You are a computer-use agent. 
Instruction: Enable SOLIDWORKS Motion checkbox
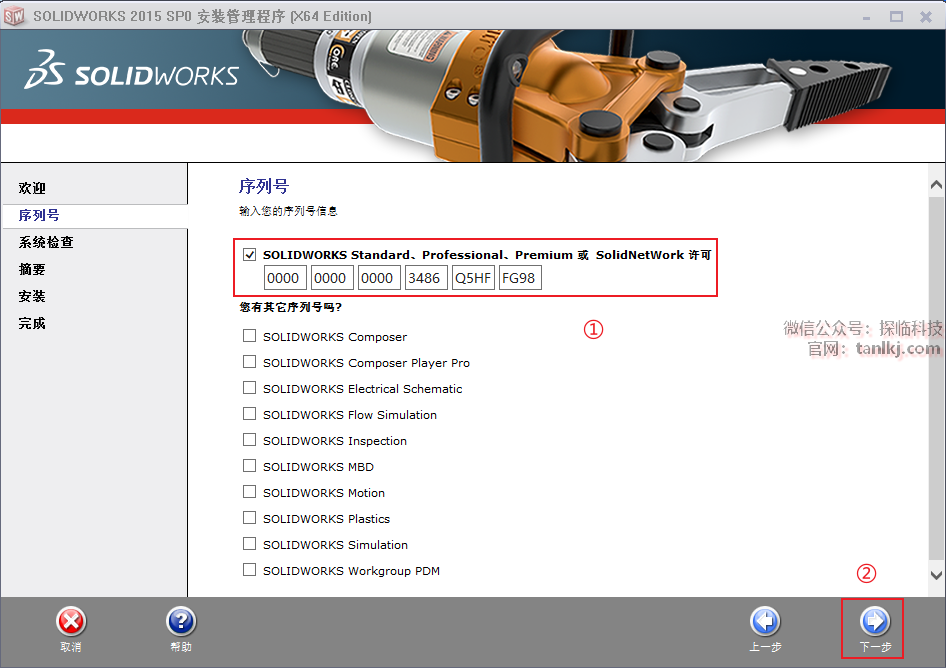(249, 492)
